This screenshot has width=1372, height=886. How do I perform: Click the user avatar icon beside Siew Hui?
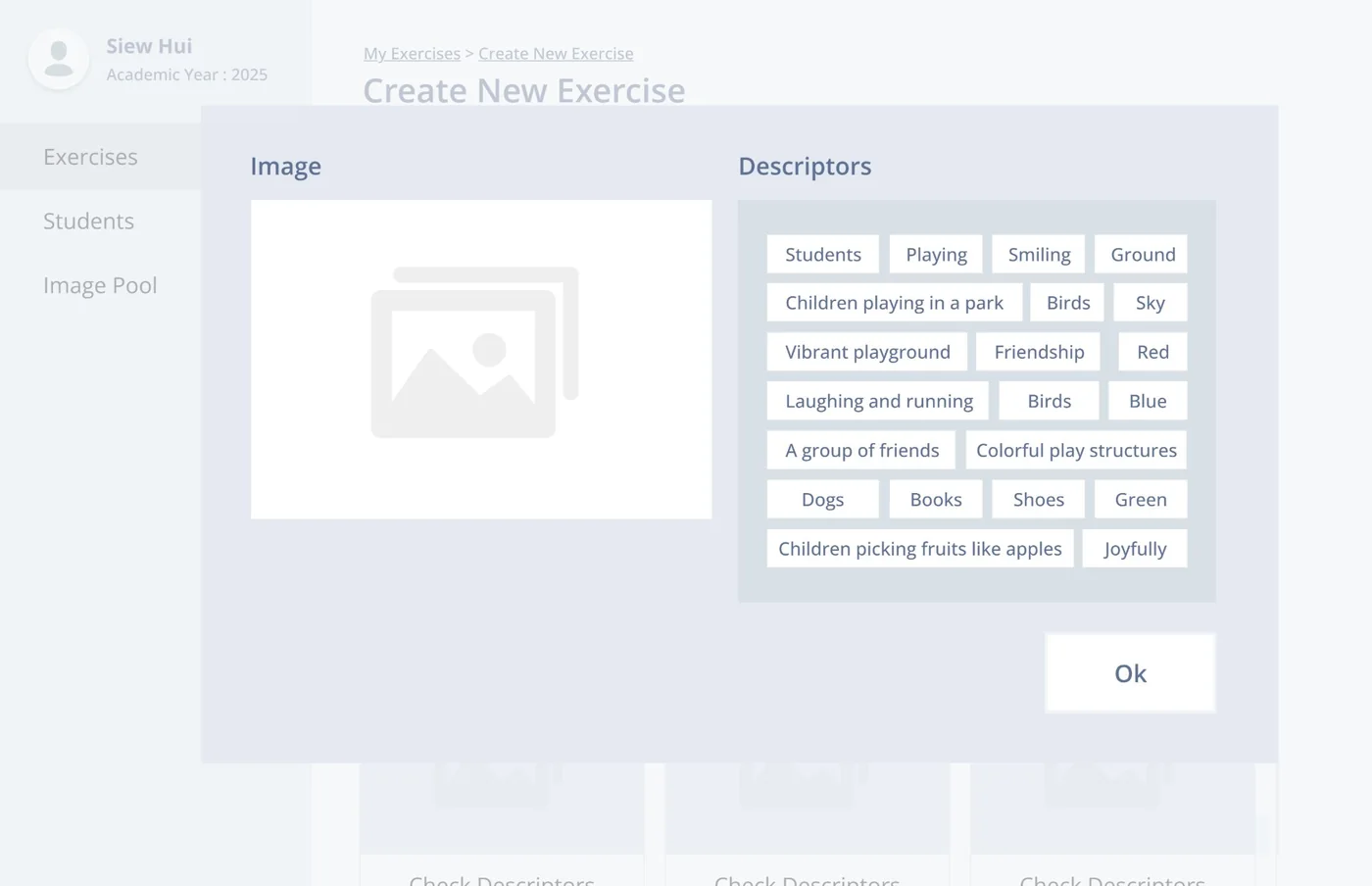pos(59,59)
